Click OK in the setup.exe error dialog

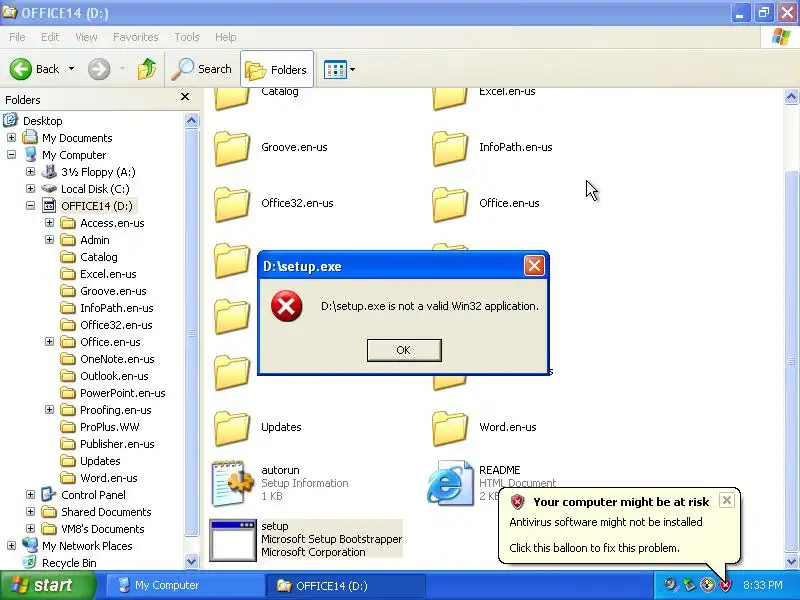(x=404, y=350)
